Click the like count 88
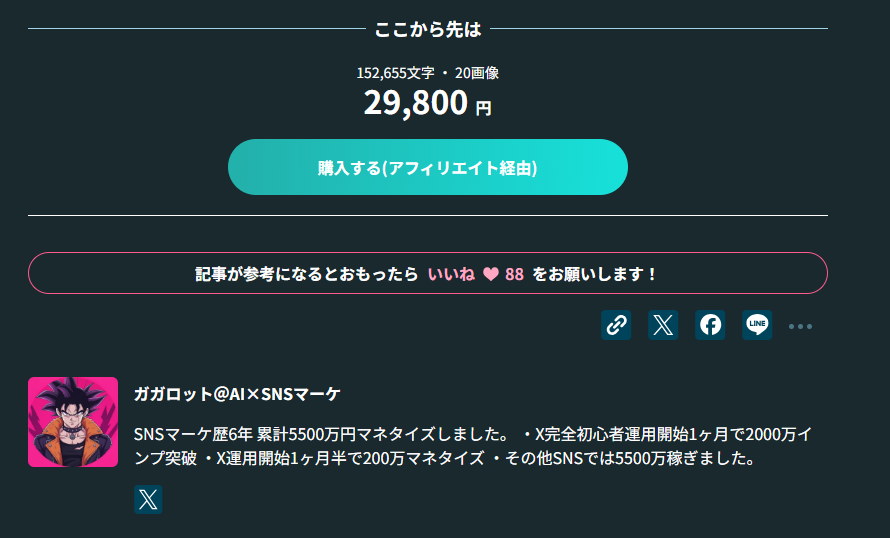Viewport: 890px width, 538px height. pos(514,274)
